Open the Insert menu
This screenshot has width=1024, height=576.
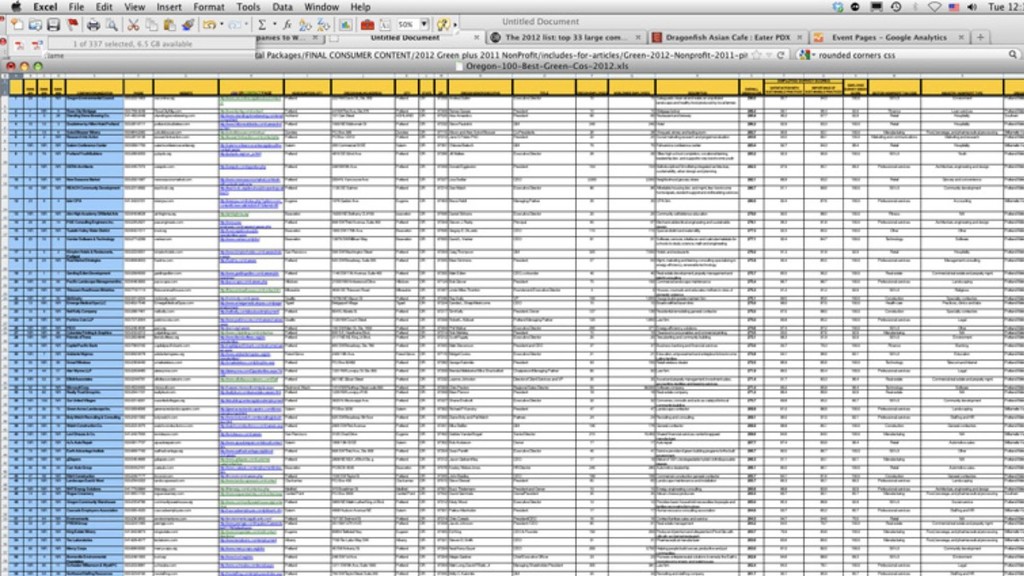[169, 7]
